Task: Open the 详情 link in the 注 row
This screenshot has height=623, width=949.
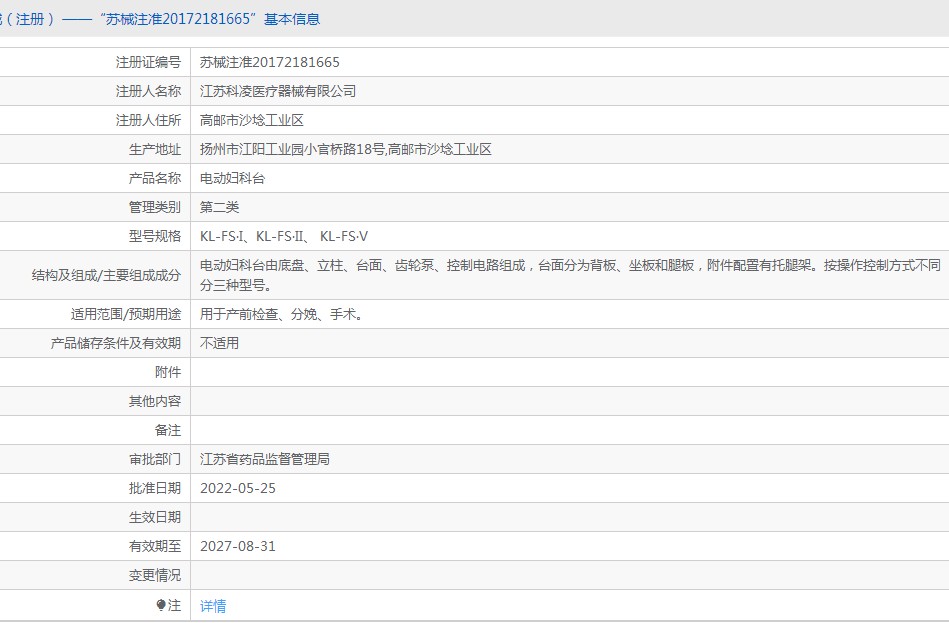Action: (x=213, y=606)
